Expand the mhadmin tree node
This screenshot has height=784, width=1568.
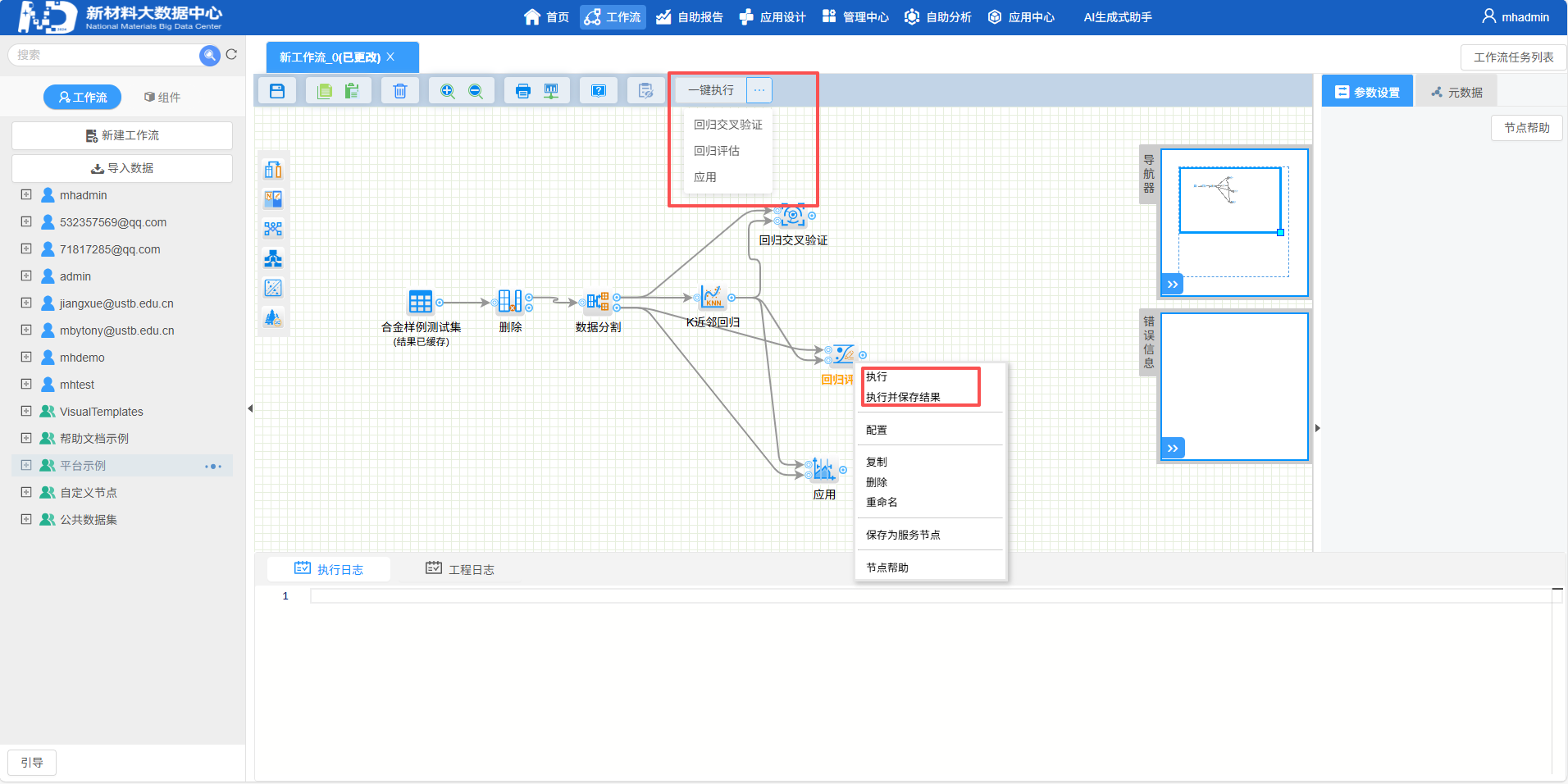[x=26, y=195]
